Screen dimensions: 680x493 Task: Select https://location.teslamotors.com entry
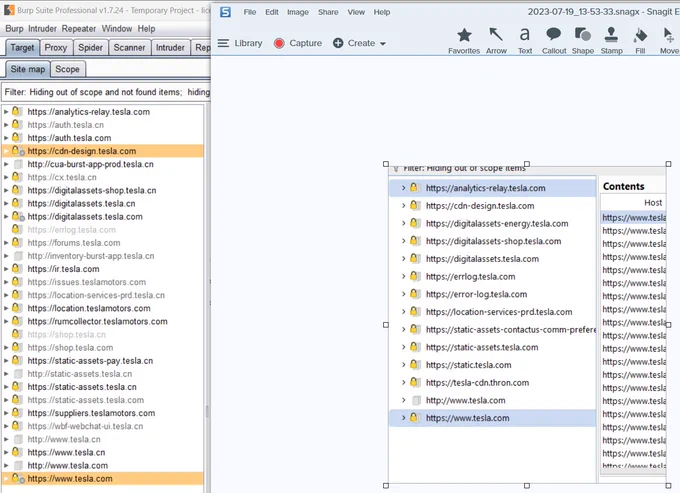coord(89,308)
